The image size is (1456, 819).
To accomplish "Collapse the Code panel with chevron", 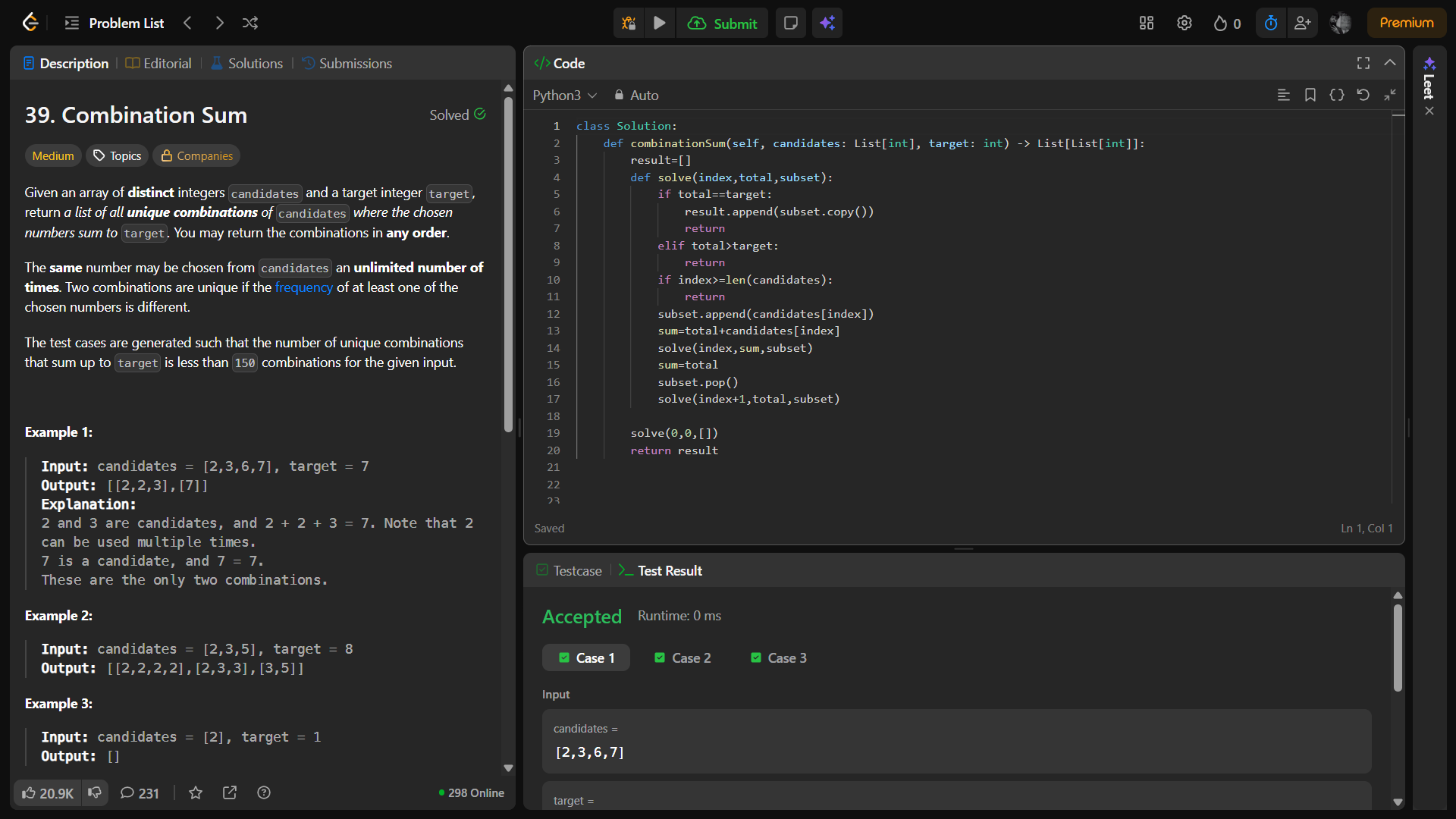I will coord(1390,63).
